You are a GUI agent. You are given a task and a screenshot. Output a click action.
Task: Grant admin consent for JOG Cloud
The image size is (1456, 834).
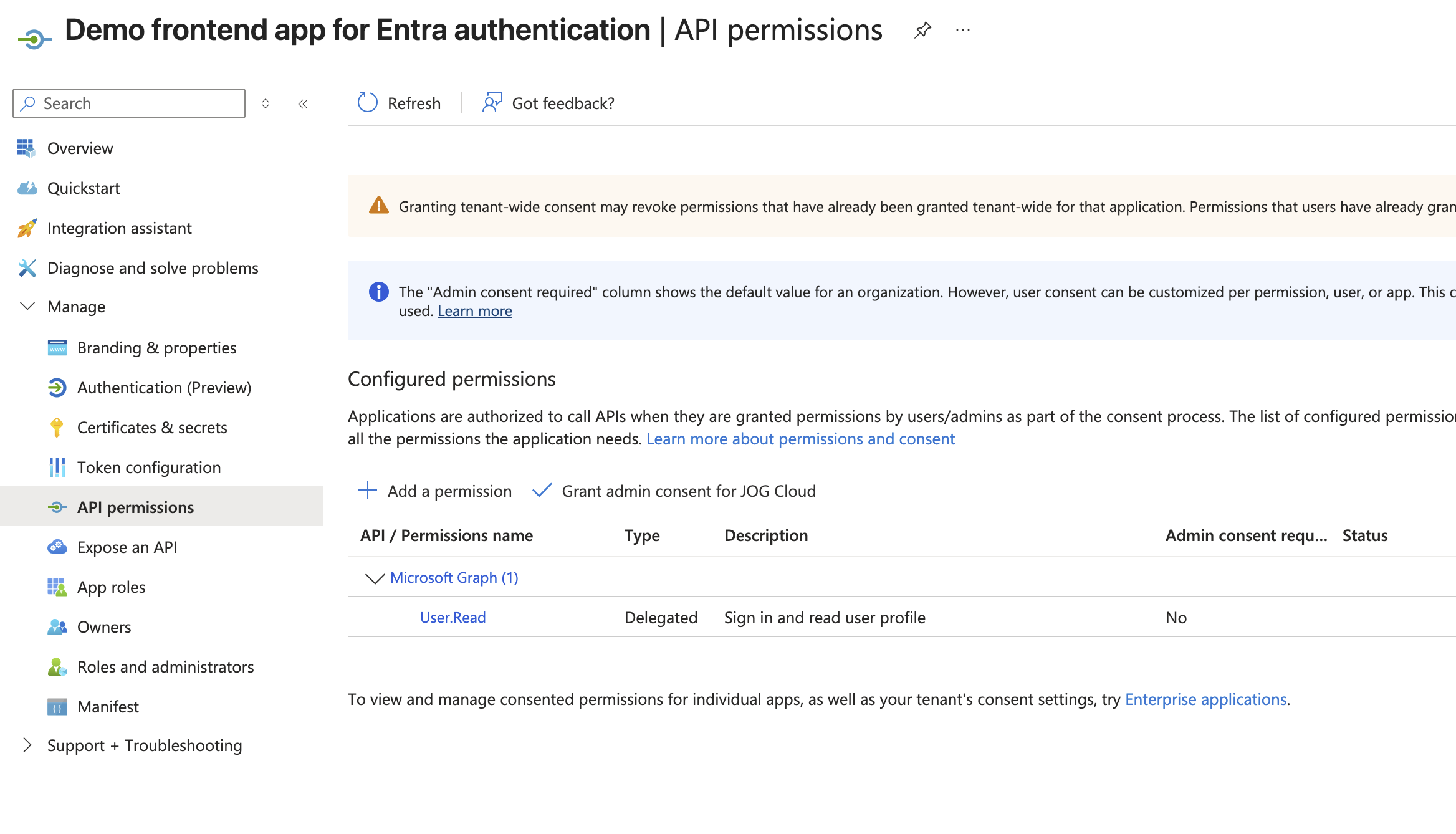[x=674, y=491]
